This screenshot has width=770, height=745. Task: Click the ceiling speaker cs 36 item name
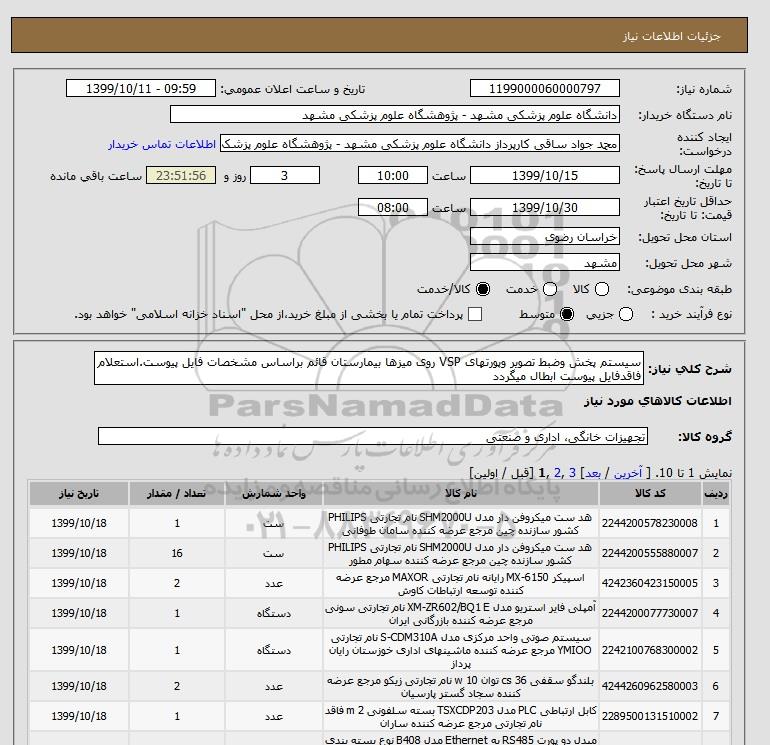(x=461, y=687)
